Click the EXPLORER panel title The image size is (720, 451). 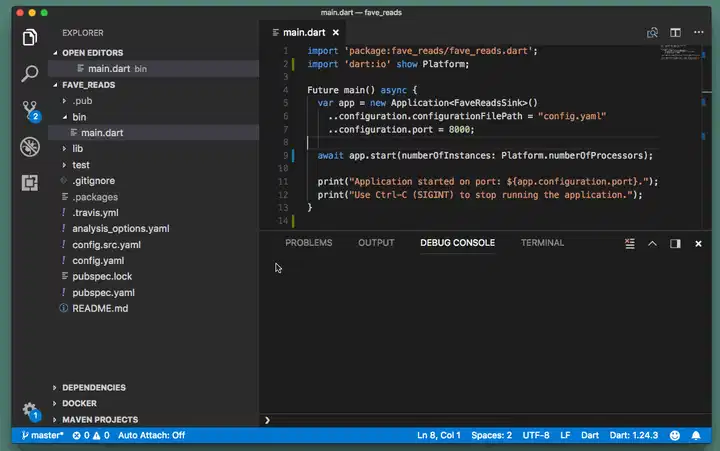coord(83,33)
